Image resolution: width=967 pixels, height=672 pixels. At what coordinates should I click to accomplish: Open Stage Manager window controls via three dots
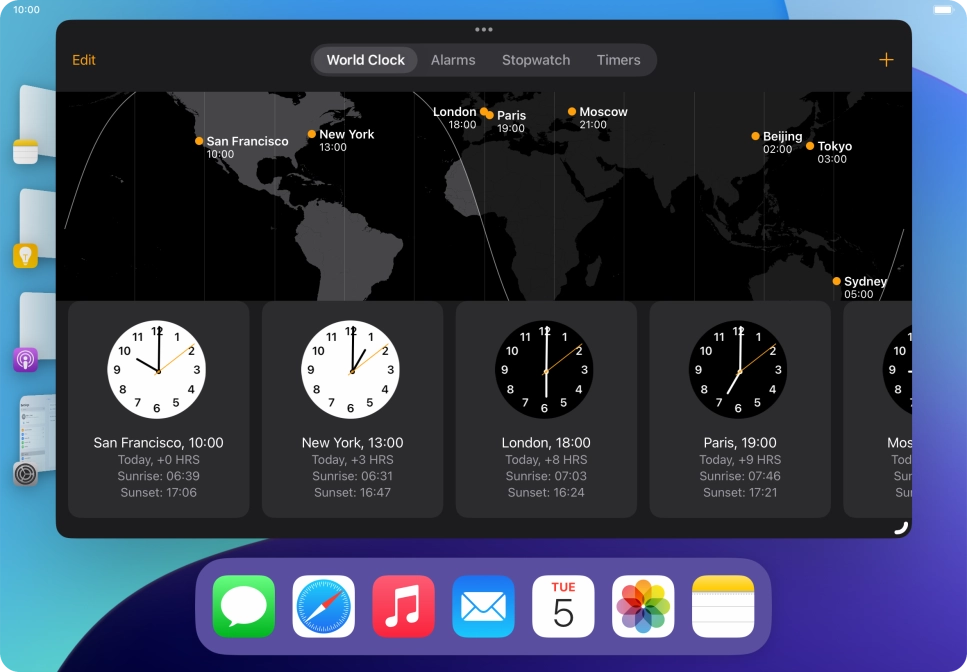(x=484, y=30)
